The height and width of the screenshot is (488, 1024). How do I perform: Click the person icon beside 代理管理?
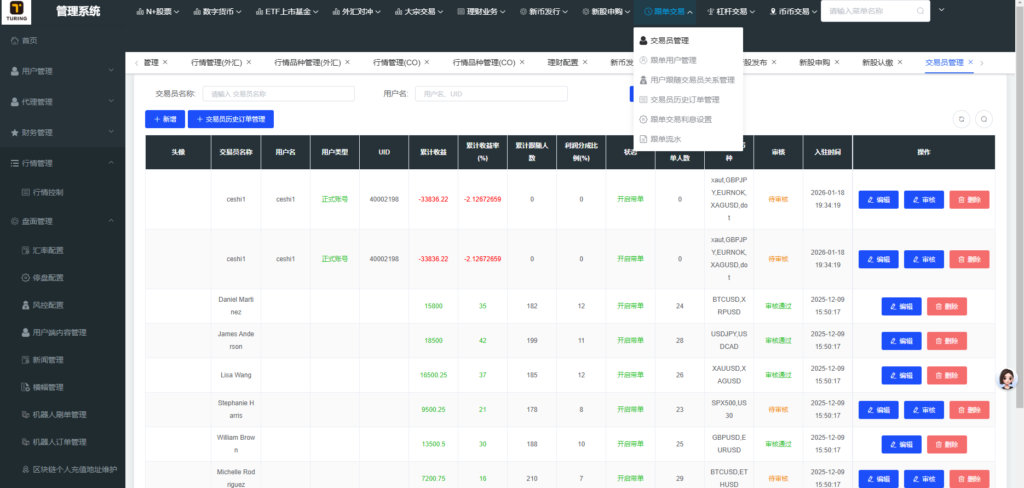(x=15, y=102)
